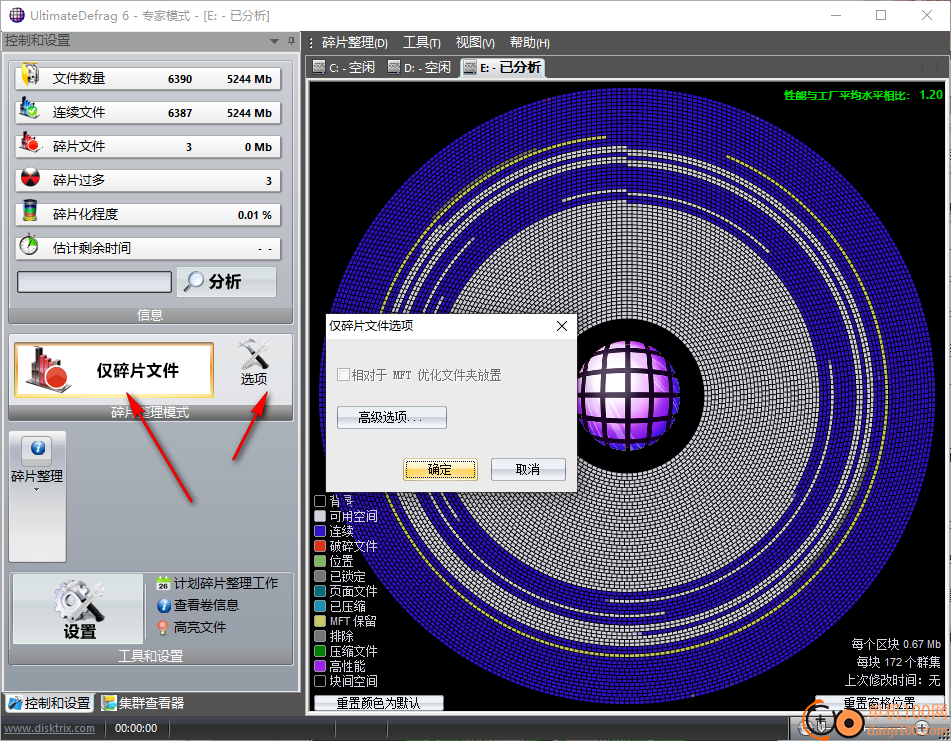Select the E: - 已分析 drive tab
This screenshot has width=951, height=741.
pyautogui.click(x=503, y=67)
